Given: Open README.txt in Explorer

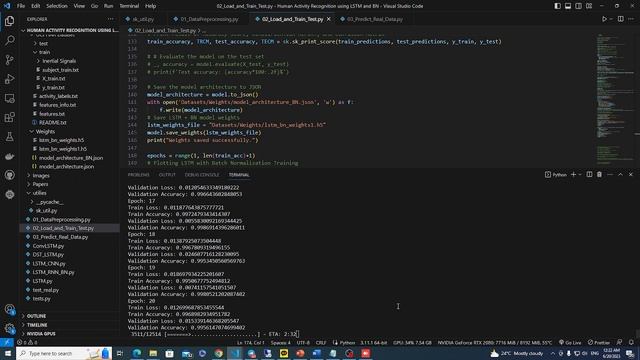Looking at the screenshot, I should pyautogui.click(x=52, y=122).
